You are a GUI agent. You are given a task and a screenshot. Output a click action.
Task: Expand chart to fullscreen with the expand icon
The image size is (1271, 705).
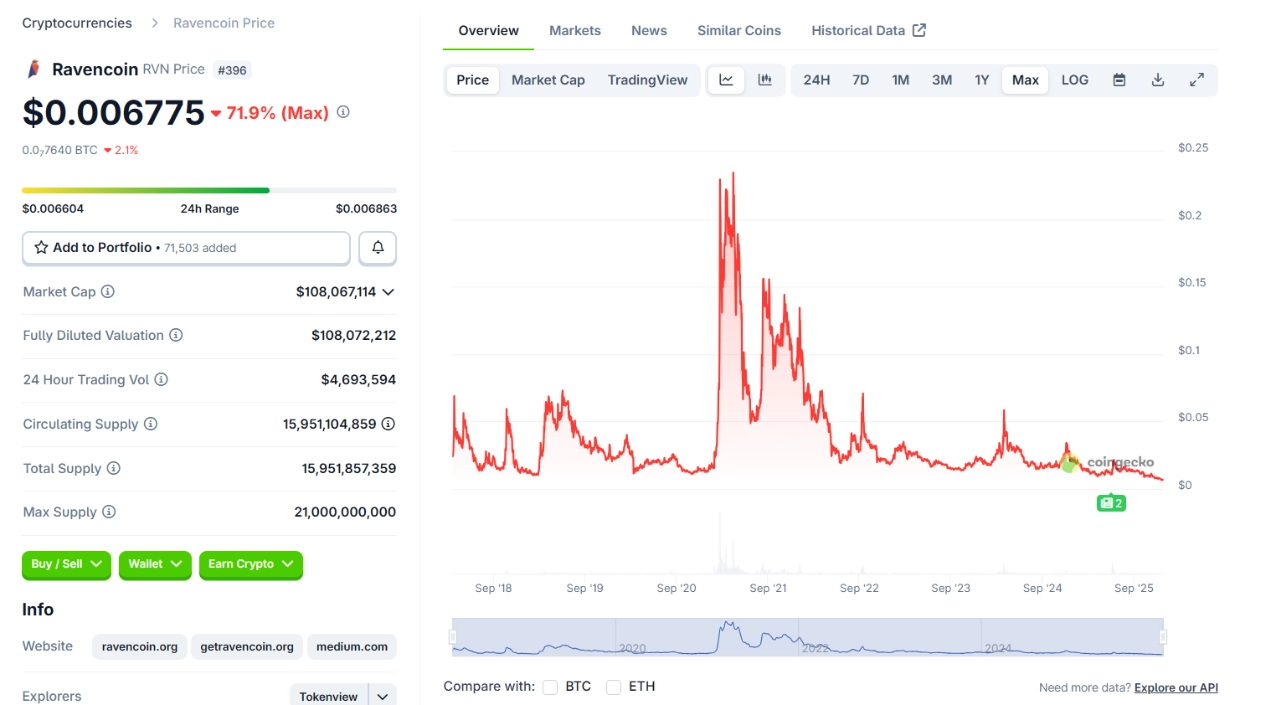pos(1197,79)
